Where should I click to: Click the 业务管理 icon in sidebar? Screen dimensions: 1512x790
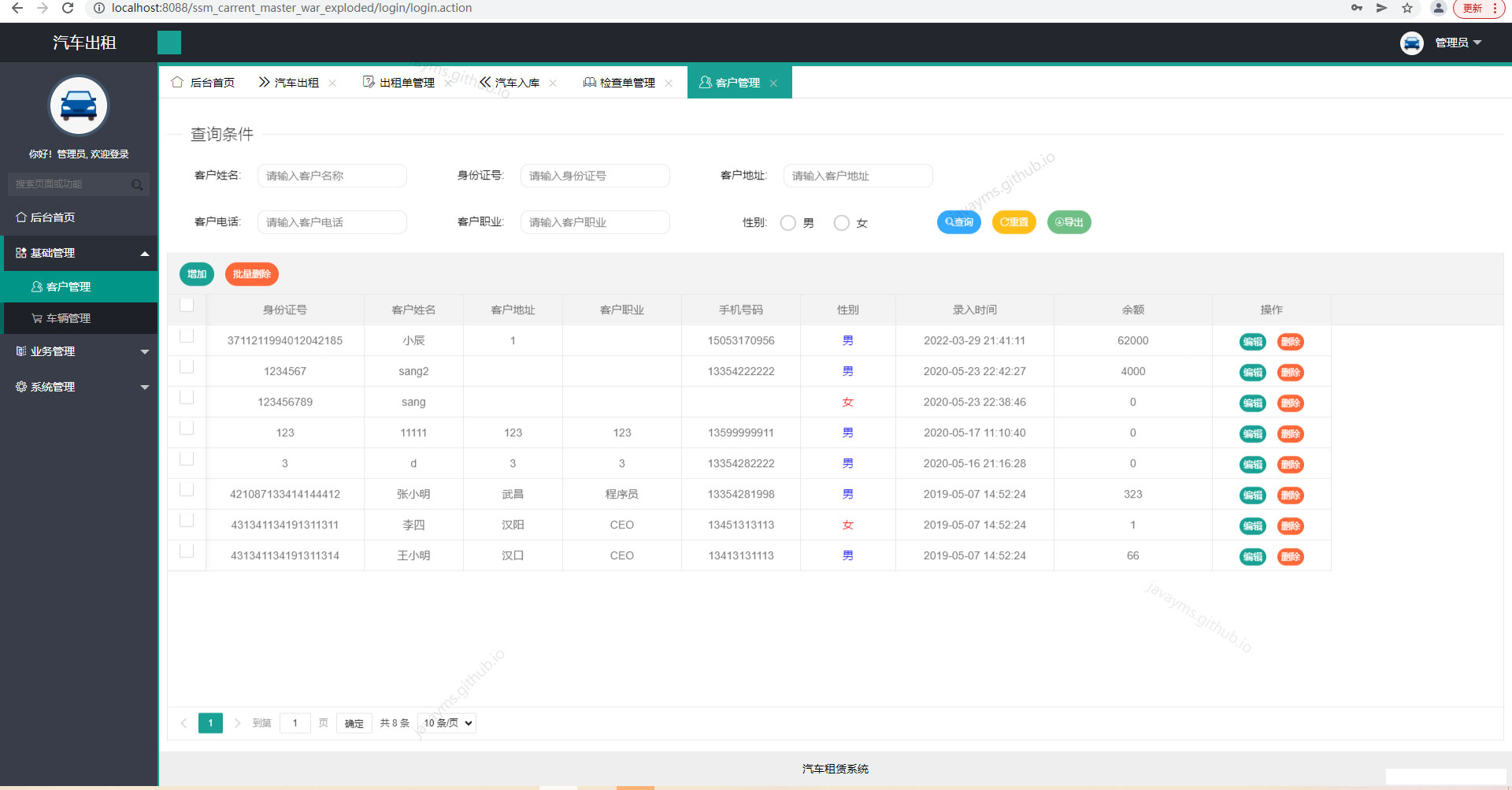[x=20, y=351]
